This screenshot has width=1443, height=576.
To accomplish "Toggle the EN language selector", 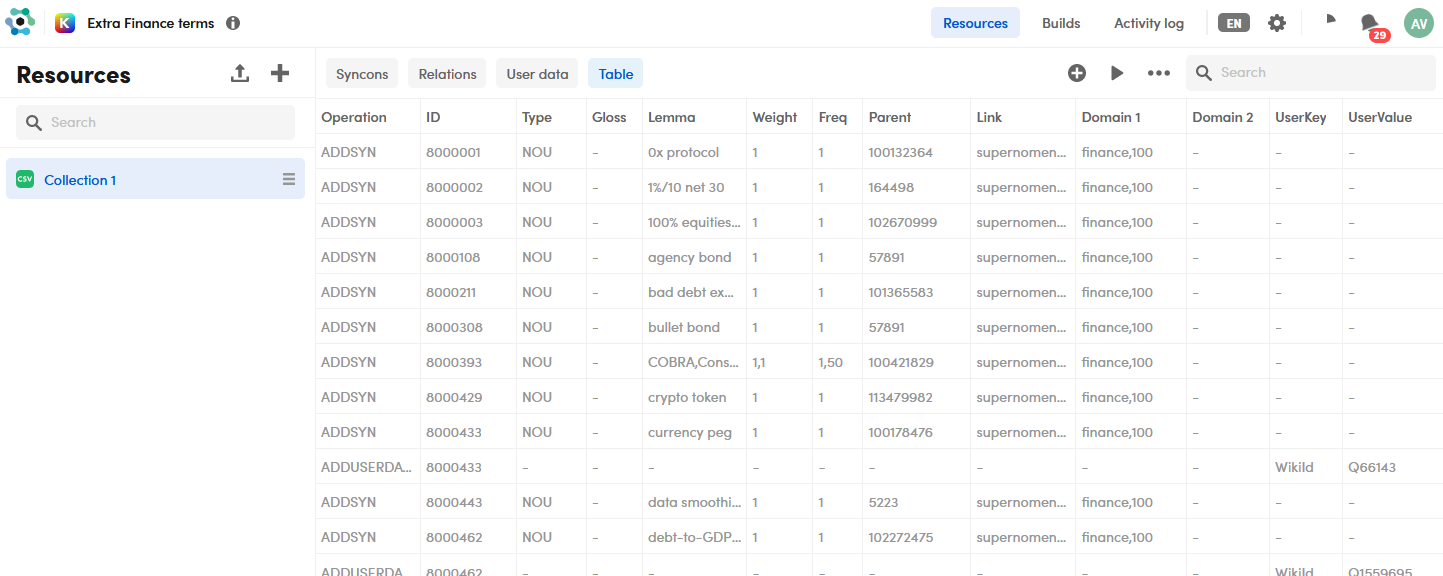I will [1234, 23].
